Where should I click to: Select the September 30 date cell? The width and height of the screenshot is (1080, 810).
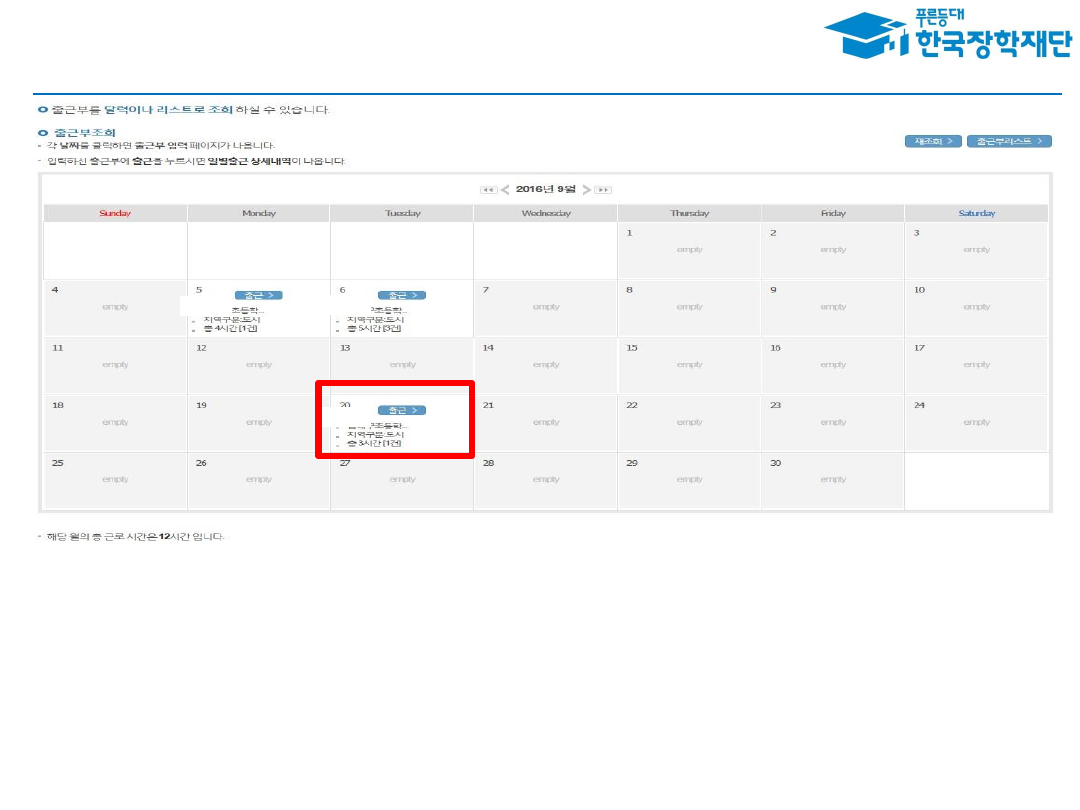(832, 480)
